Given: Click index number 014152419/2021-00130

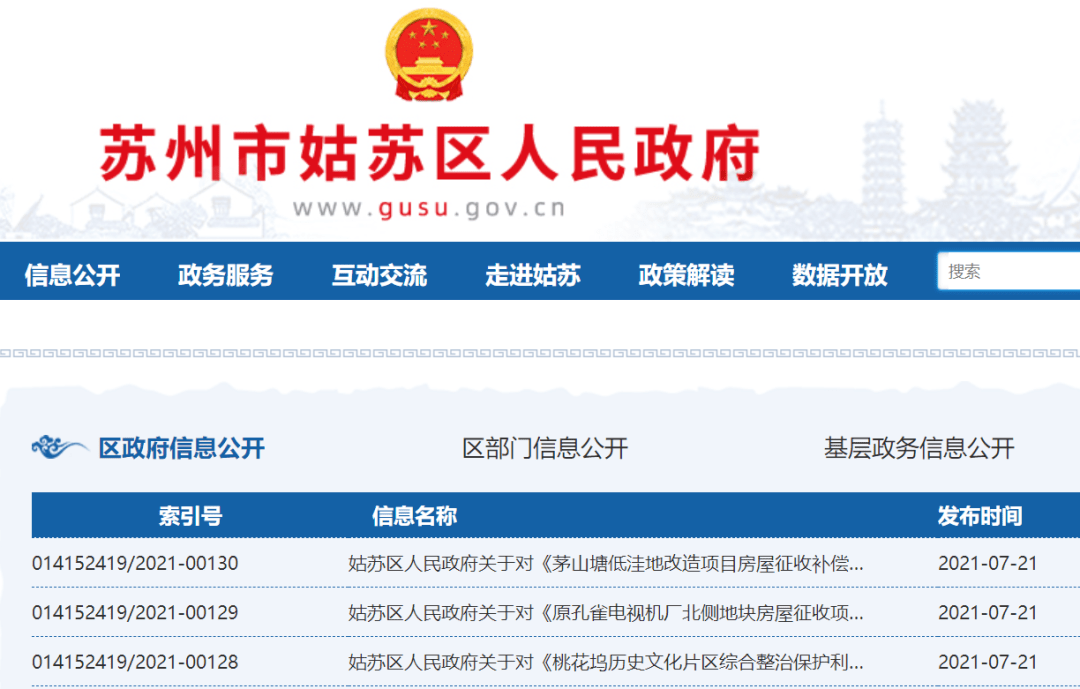Looking at the screenshot, I should pyautogui.click(x=135, y=564).
